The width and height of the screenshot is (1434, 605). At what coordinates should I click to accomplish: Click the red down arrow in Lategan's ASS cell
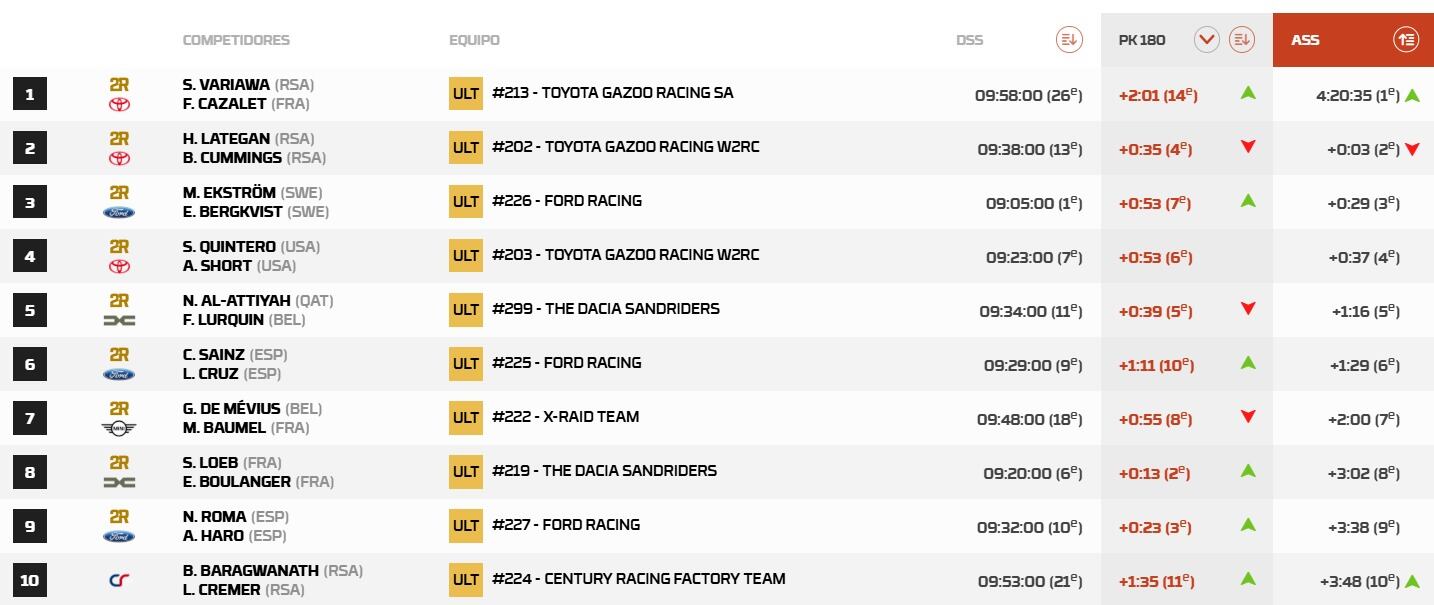[1412, 149]
